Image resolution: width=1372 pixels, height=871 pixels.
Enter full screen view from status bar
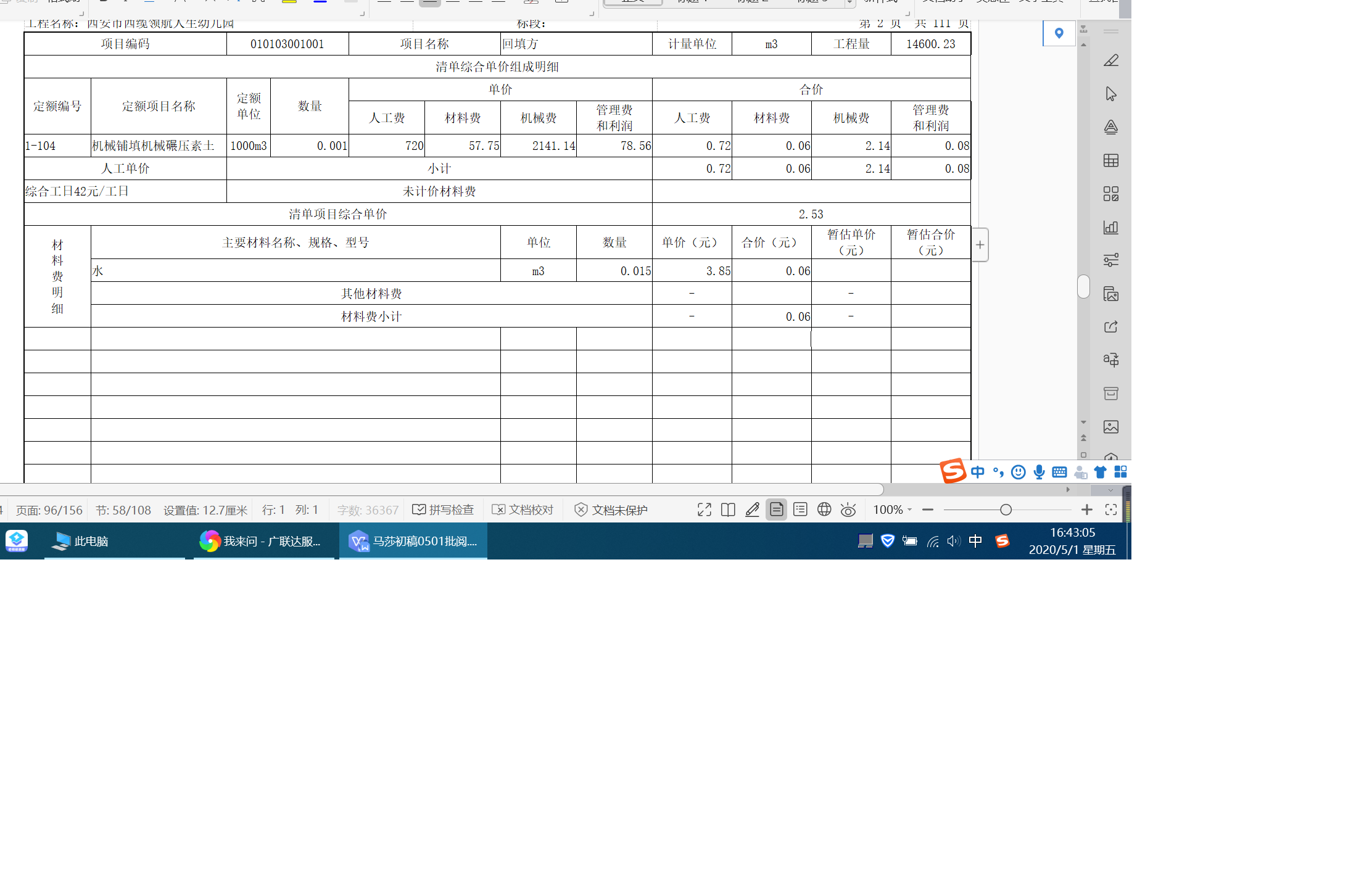coord(704,510)
